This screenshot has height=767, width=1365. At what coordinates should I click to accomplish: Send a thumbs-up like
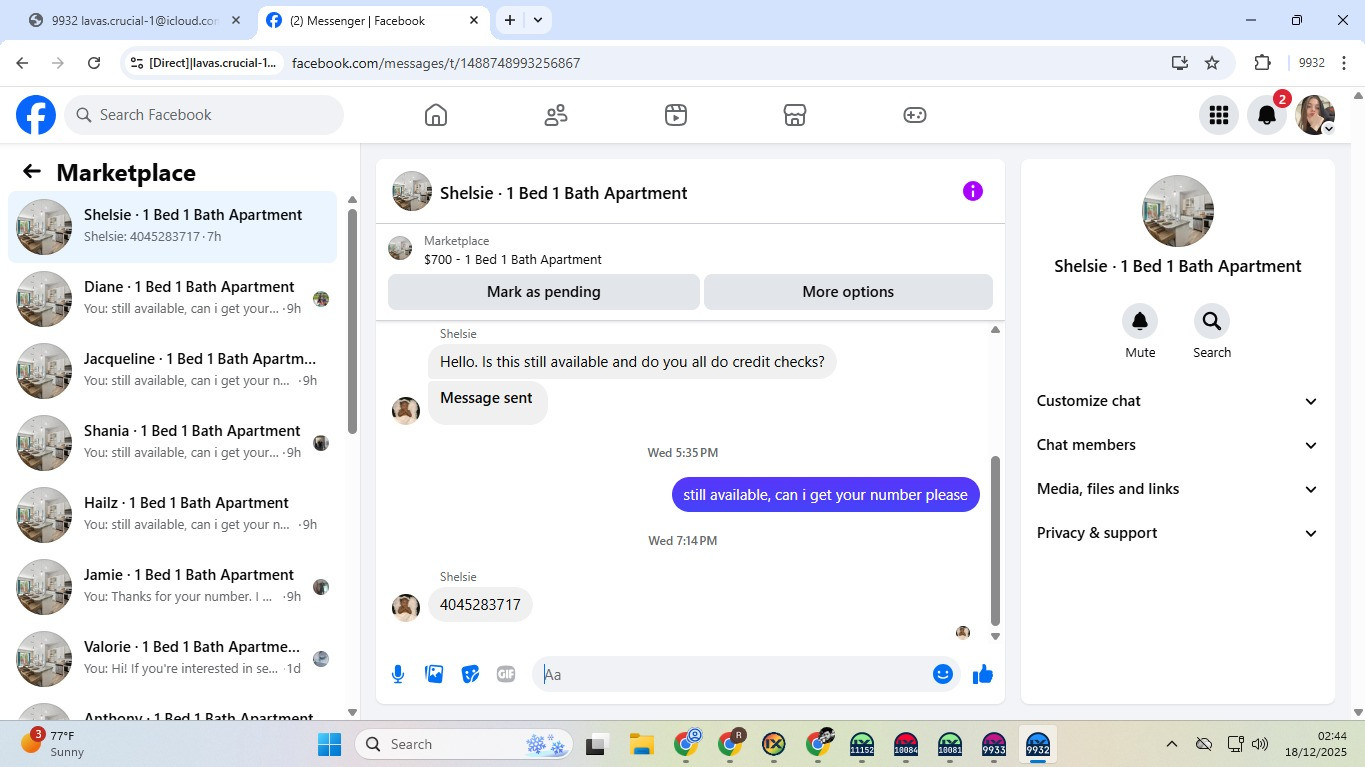click(x=983, y=674)
